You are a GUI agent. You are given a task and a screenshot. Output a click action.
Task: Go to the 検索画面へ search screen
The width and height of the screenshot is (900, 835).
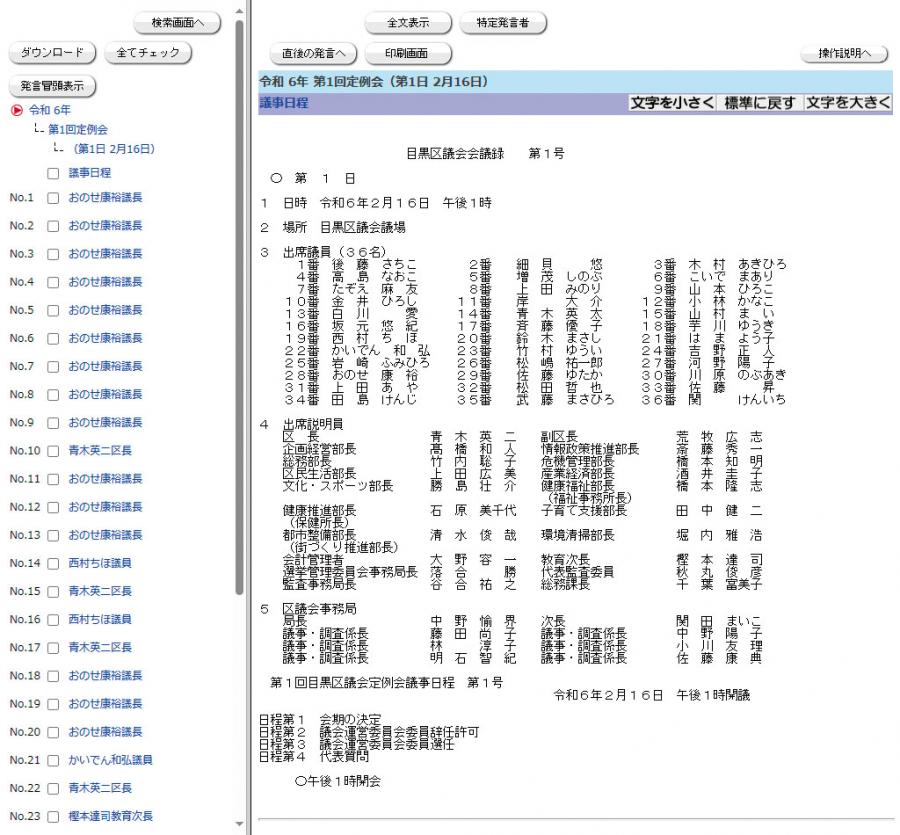(177, 22)
